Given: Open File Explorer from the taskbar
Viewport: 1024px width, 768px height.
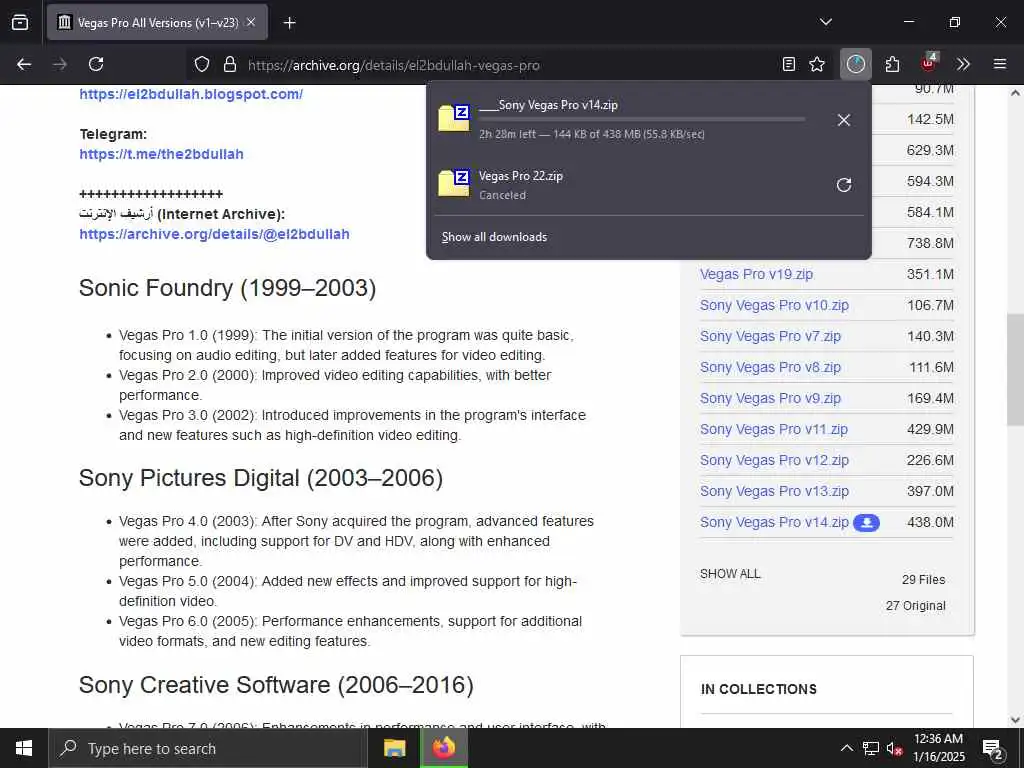Looking at the screenshot, I should click(394, 748).
